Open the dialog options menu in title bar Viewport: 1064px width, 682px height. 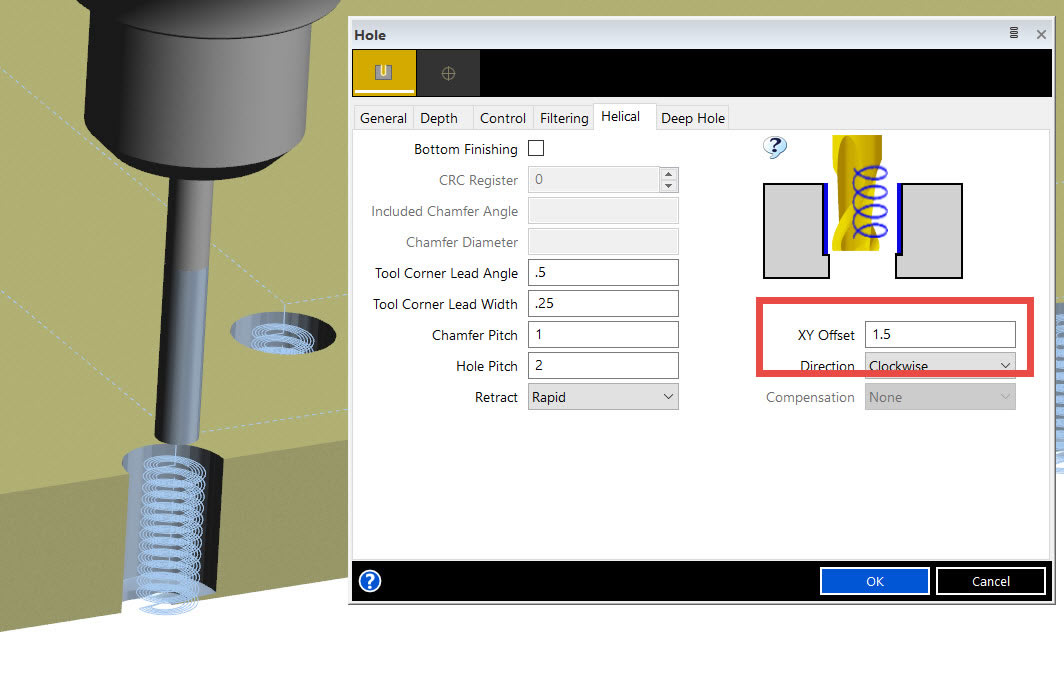pos(1014,34)
